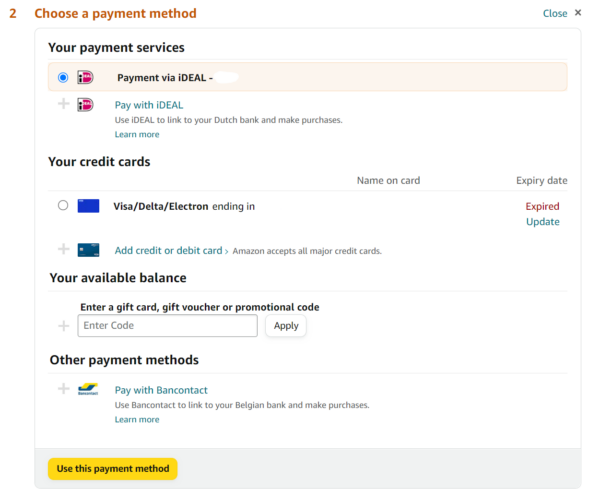
Task: Click the Enter Code input field
Action: coord(167,326)
